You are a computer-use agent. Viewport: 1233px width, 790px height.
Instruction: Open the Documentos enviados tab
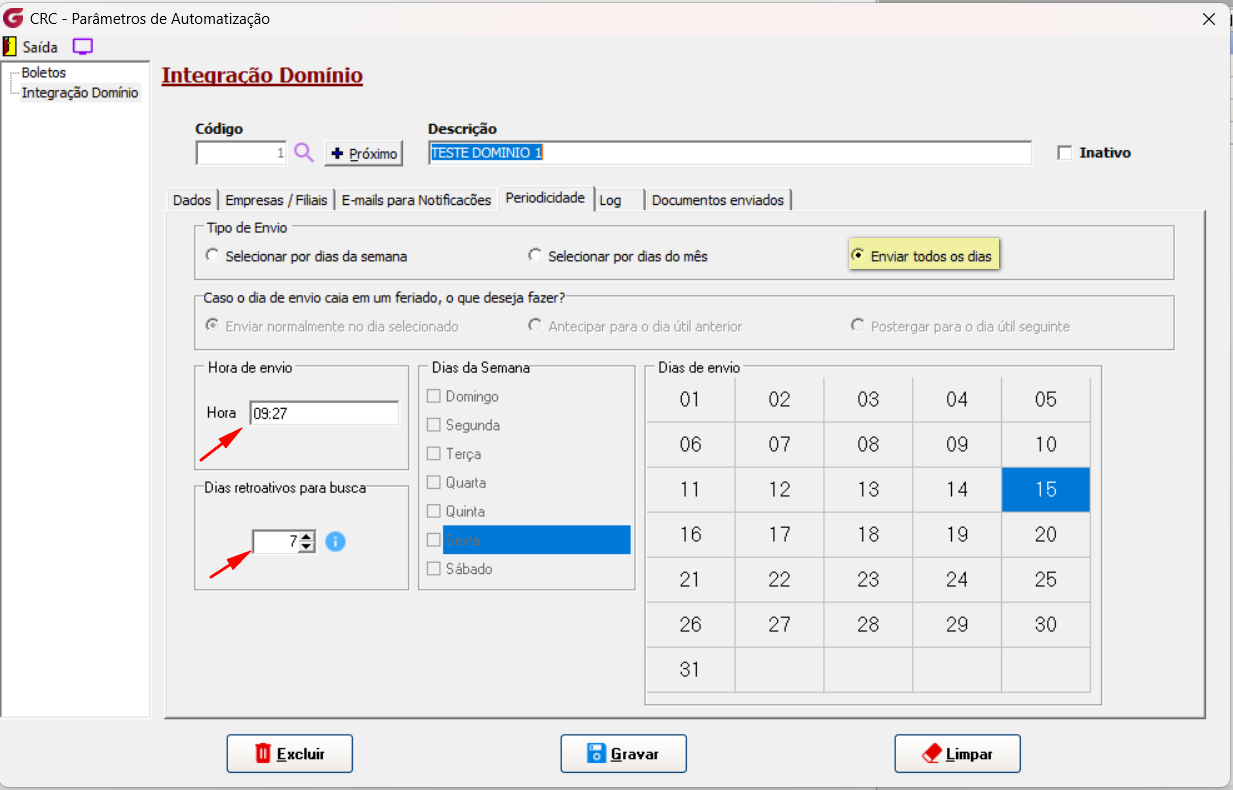tap(719, 200)
